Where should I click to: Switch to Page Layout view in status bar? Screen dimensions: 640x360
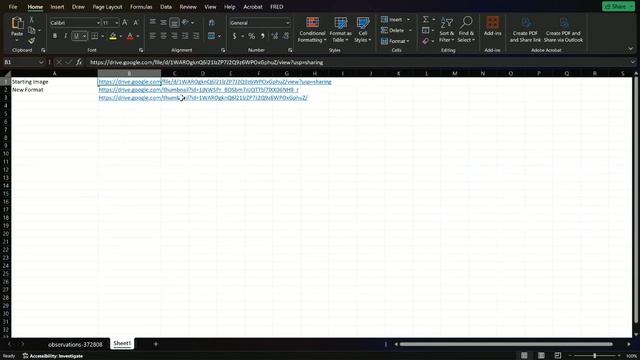click(541, 356)
